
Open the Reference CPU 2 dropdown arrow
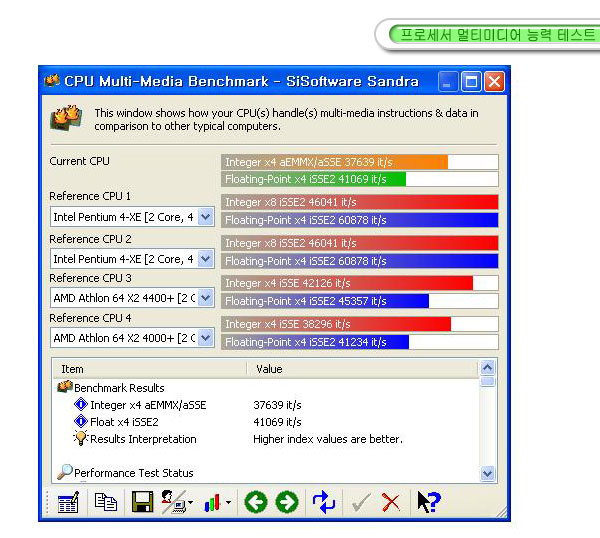click(x=206, y=259)
